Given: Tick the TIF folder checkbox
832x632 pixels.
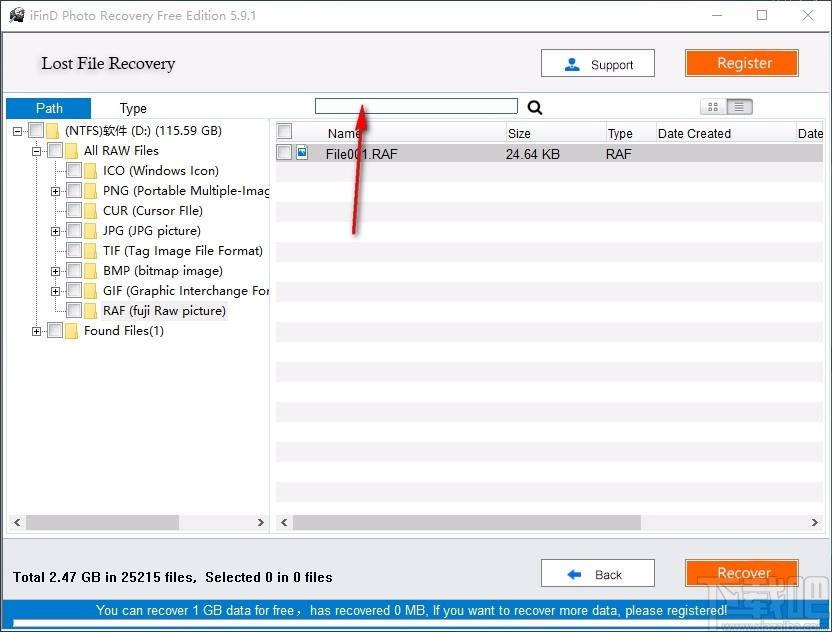Looking at the screenshot, I should (74, 250).
